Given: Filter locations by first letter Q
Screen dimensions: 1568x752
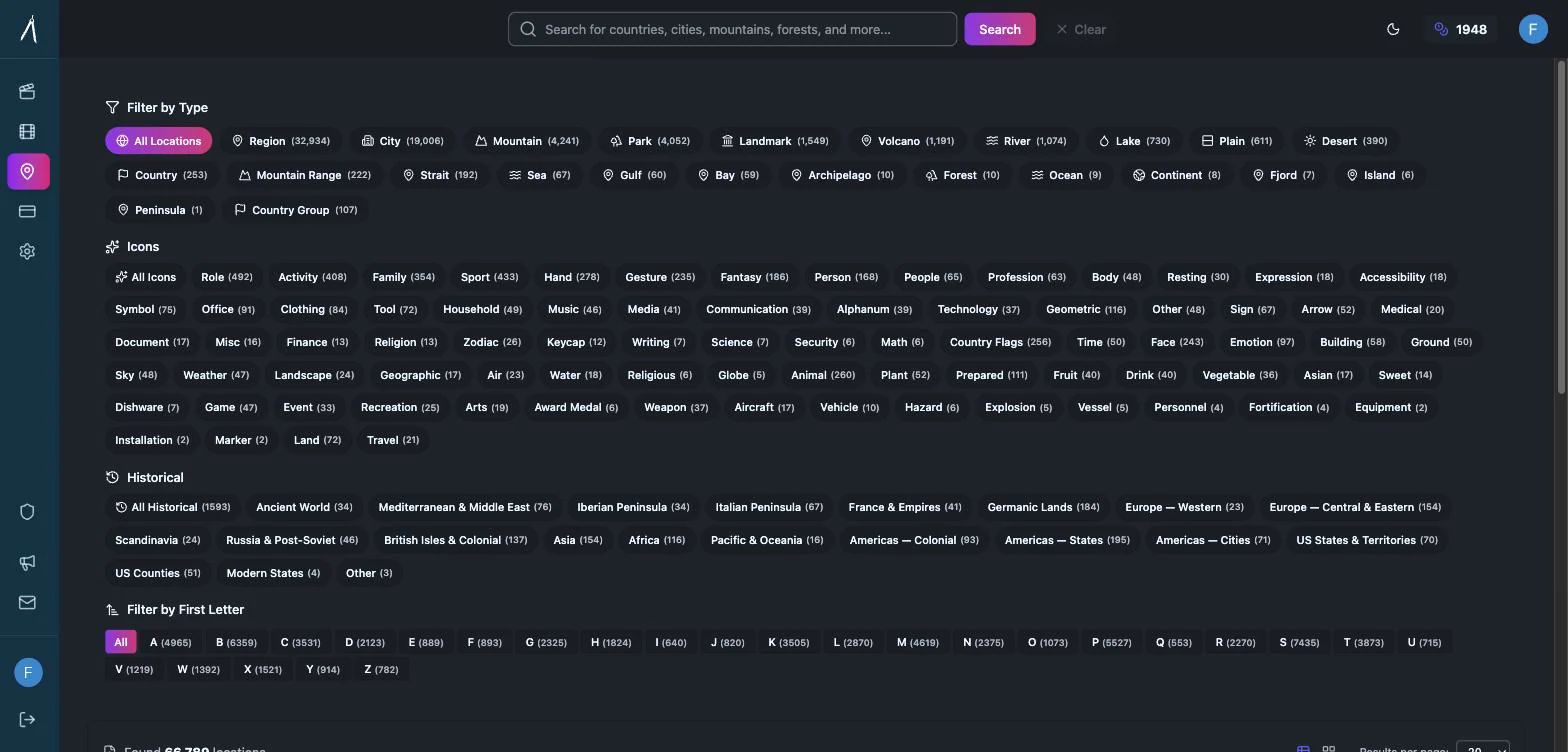Looking at the screenshot, I should click(x=1174, y=642).
